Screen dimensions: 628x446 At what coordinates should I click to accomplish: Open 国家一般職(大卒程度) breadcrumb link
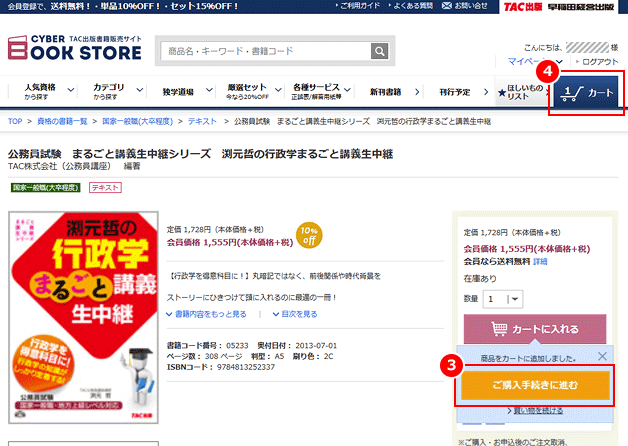tap(137, 121)
